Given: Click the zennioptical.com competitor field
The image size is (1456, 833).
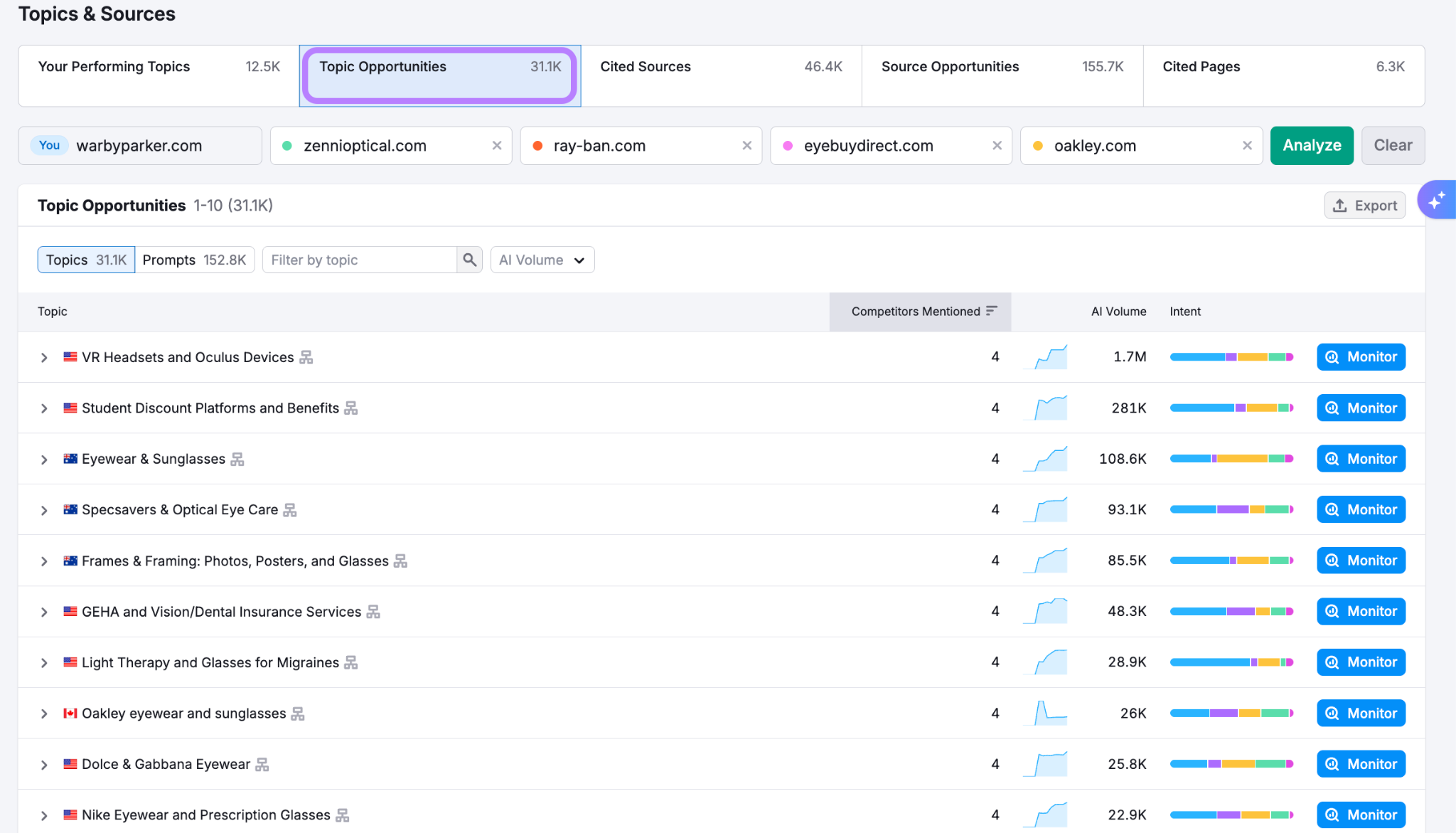Looking at the screenshot, I should coord(391,146).
